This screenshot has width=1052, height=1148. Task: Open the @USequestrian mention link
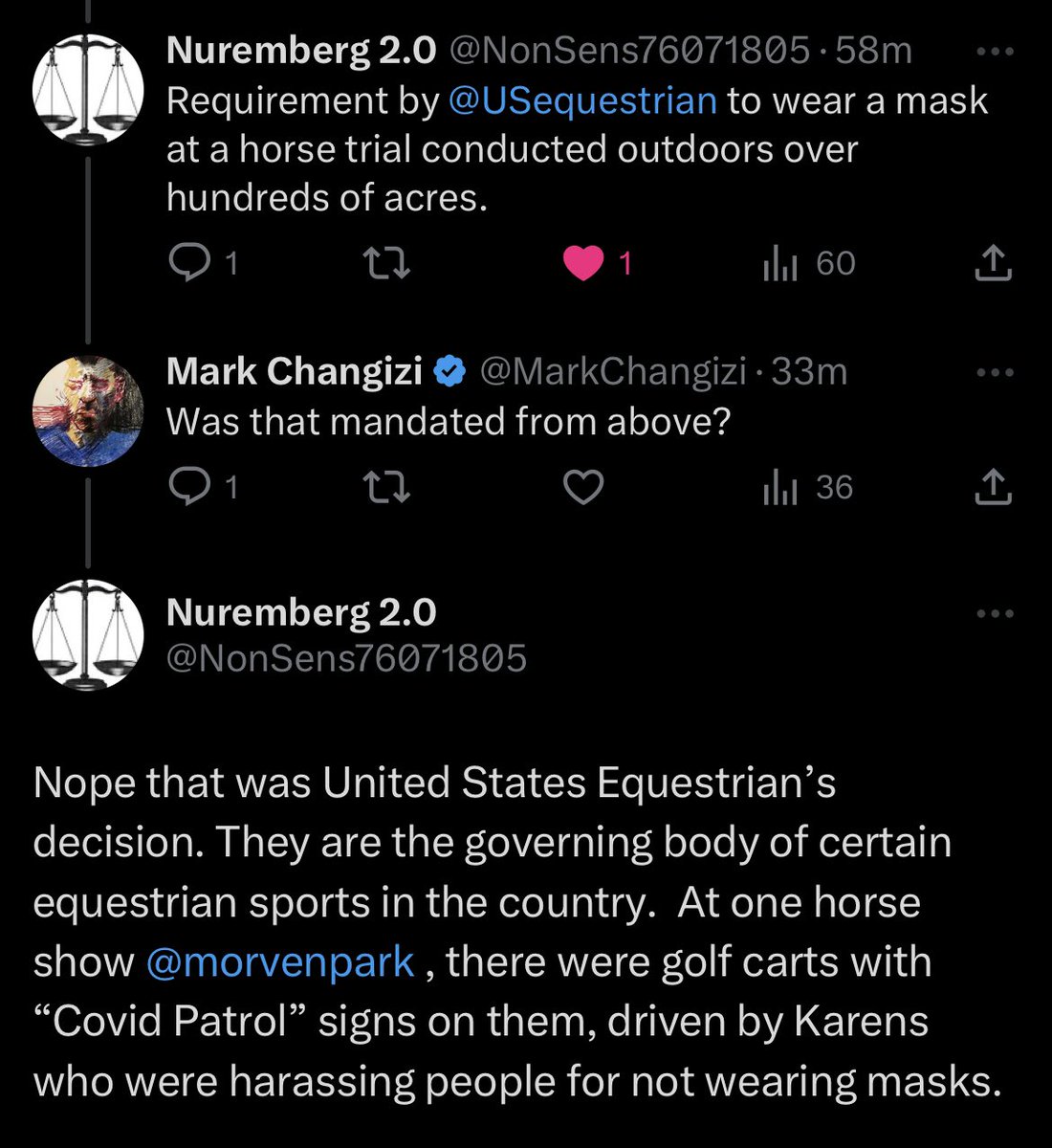coord(582,100)
